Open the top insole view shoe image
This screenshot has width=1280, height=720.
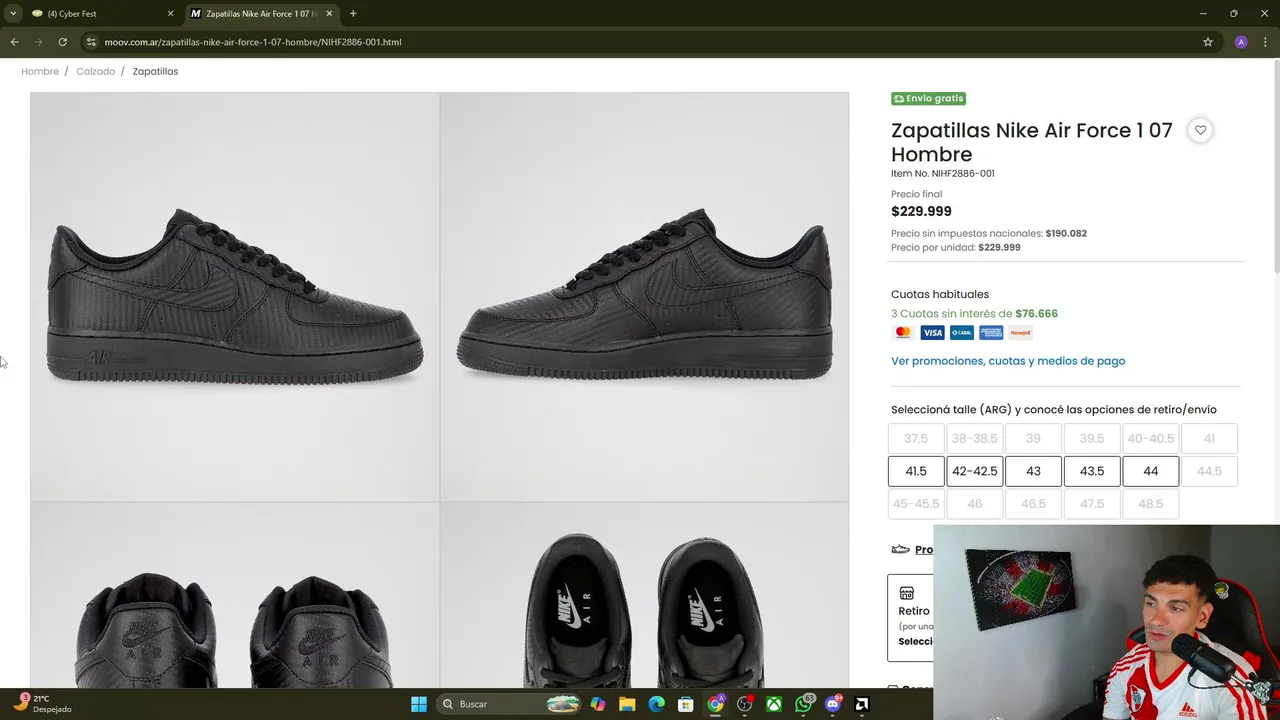tap(644, 595)
